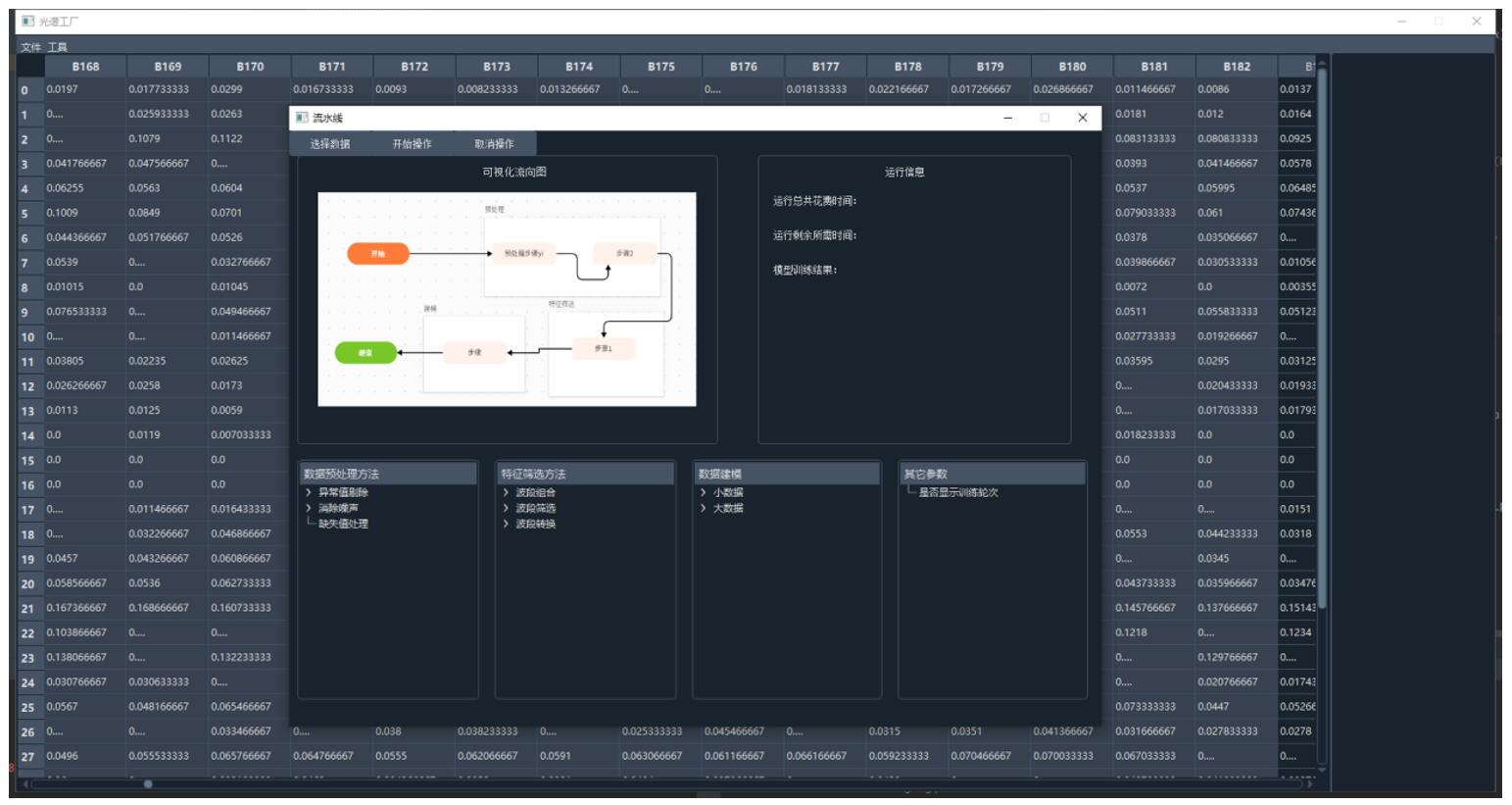Click cell with value 0.0093

point(415,89)
